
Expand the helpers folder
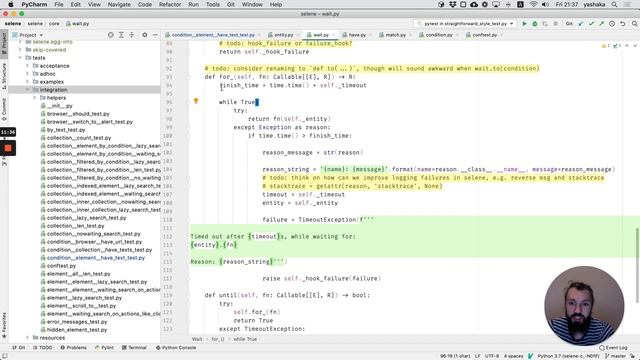click(35, 98)
